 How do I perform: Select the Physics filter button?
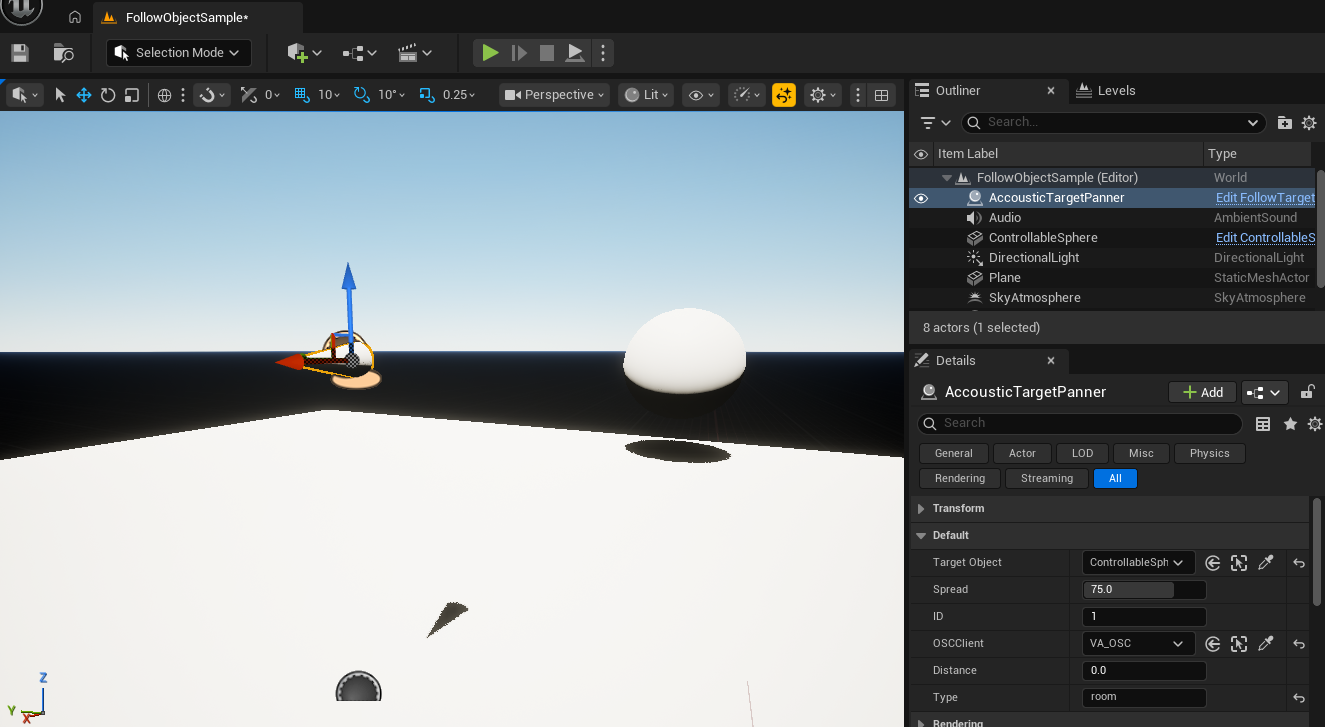click(x=1209, y=453)
